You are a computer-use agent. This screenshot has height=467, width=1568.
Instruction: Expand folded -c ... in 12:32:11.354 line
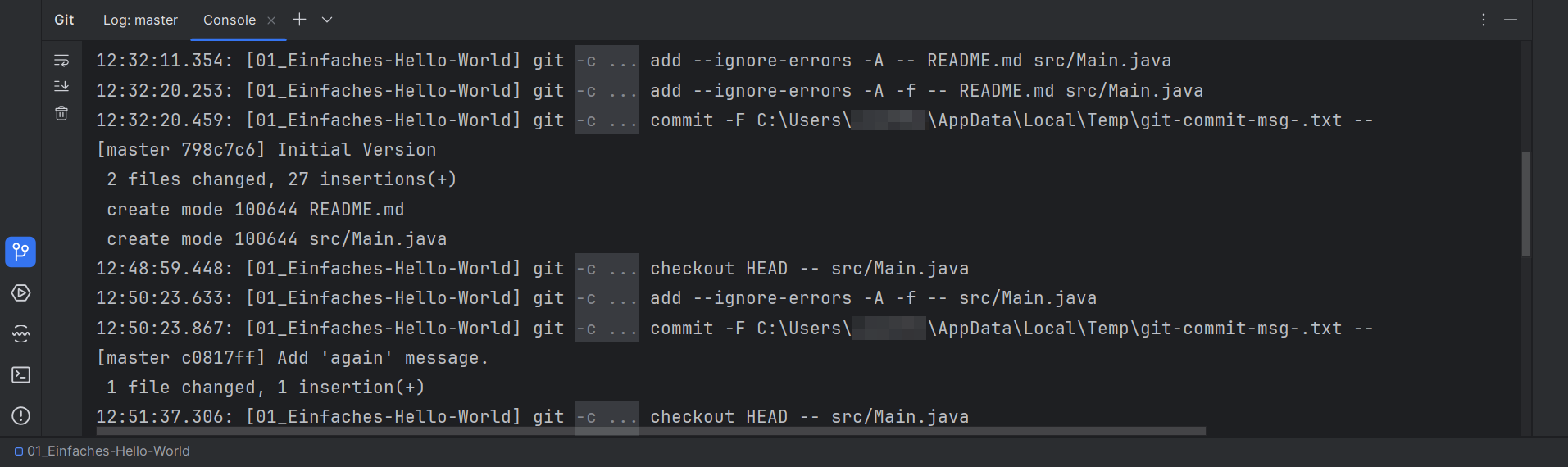pos(607,61)
